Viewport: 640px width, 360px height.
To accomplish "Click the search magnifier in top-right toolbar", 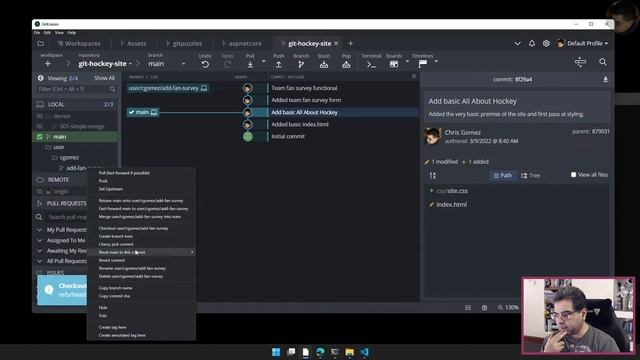I will pyautogui.click(x=603, y=62).
